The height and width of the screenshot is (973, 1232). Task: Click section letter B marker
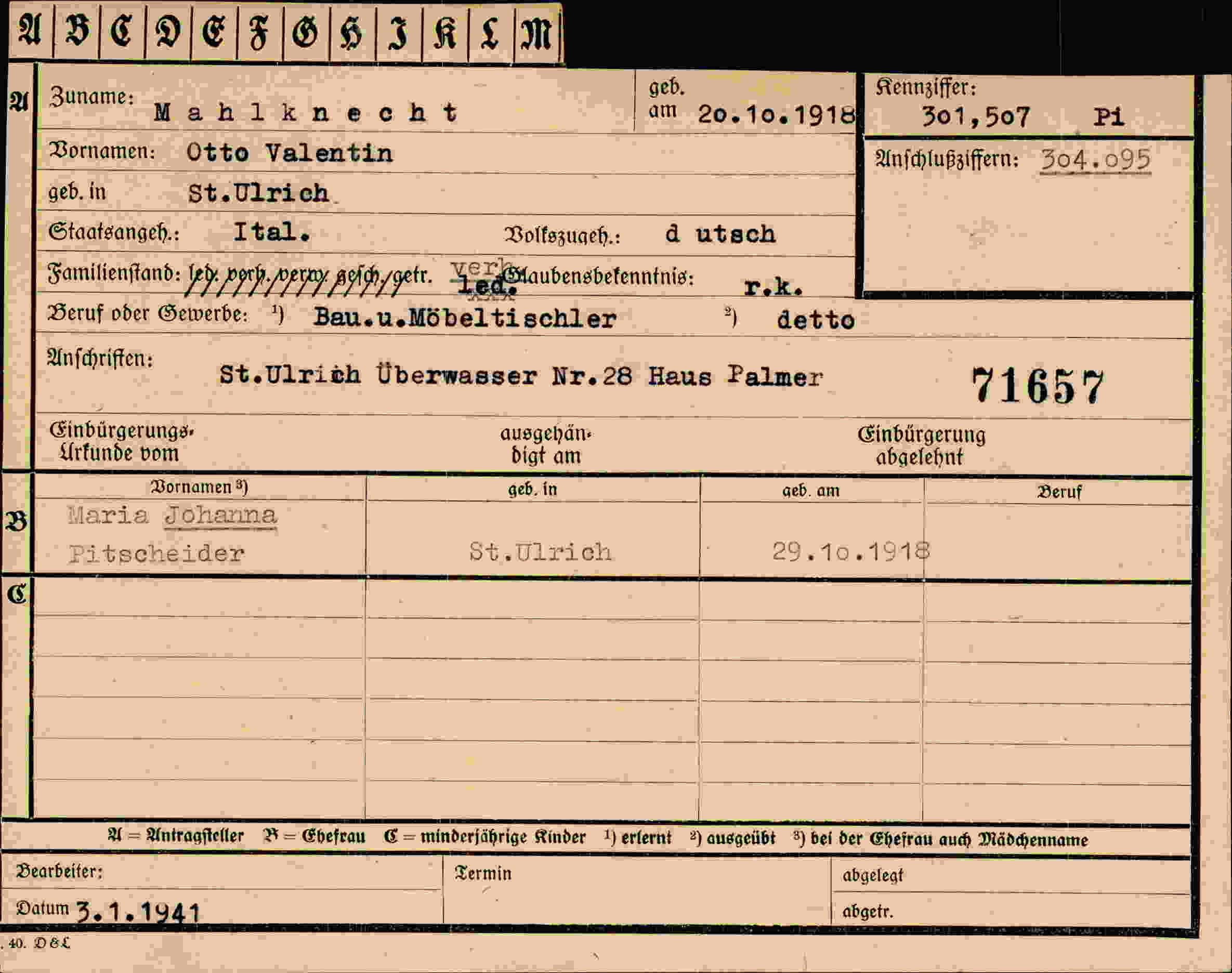[x=16, y=521]
